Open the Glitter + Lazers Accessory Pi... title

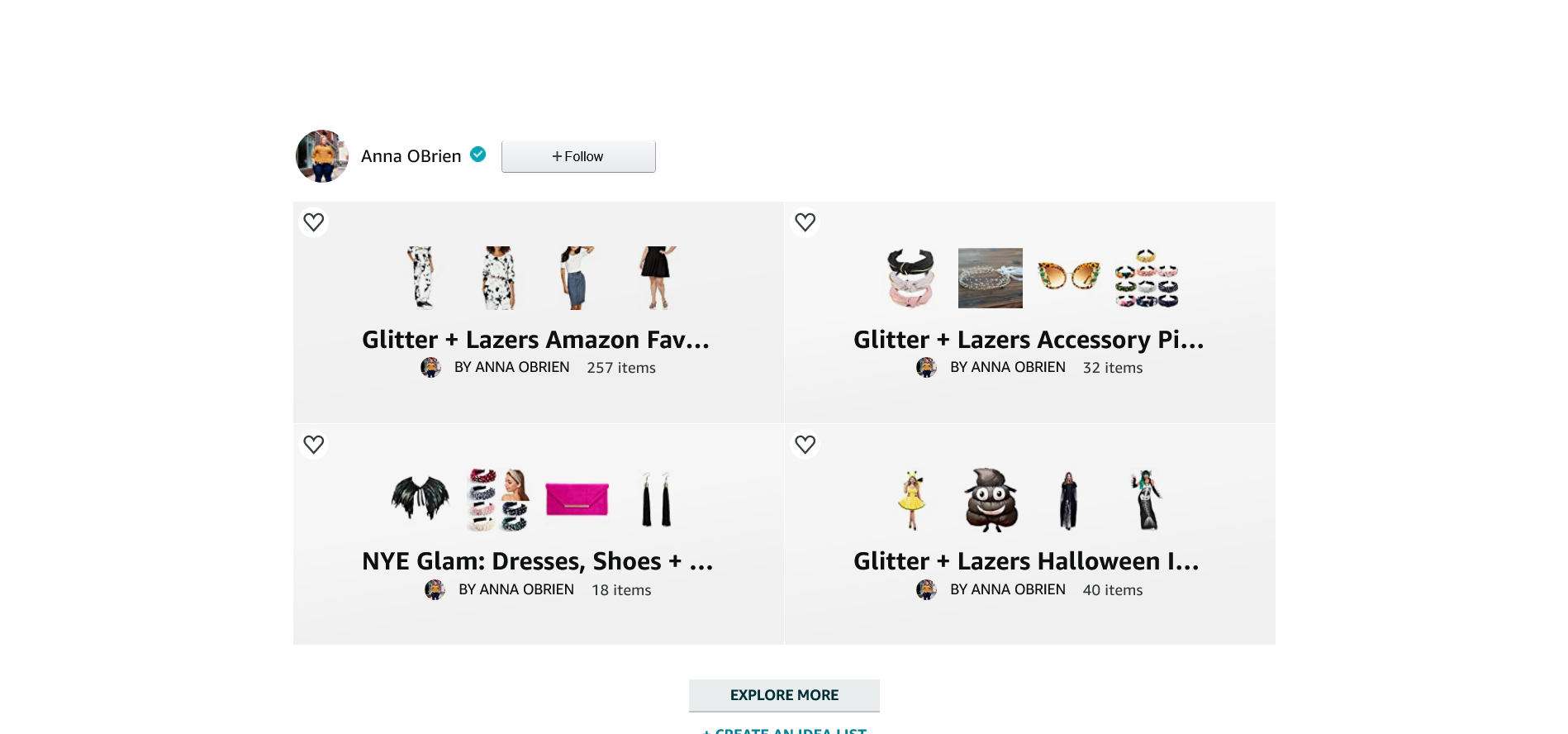coord(1029,340)
